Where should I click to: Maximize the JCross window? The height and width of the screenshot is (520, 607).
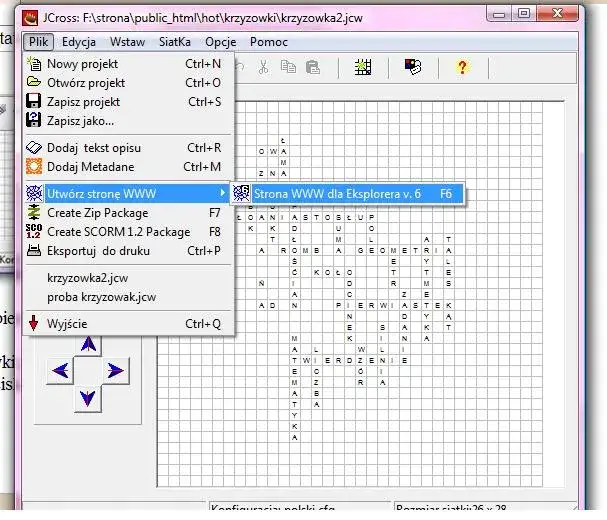[x=524, y=14]
